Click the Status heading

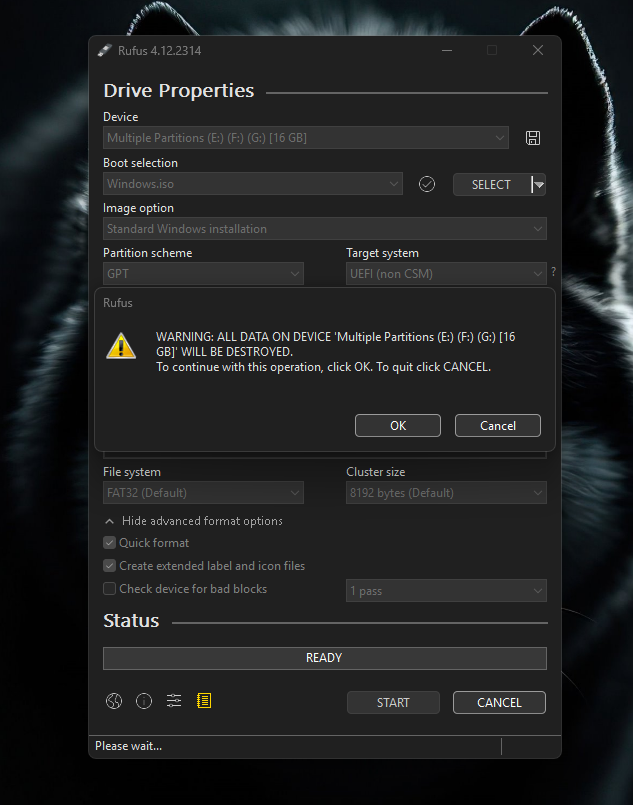[x=131, y=621]
